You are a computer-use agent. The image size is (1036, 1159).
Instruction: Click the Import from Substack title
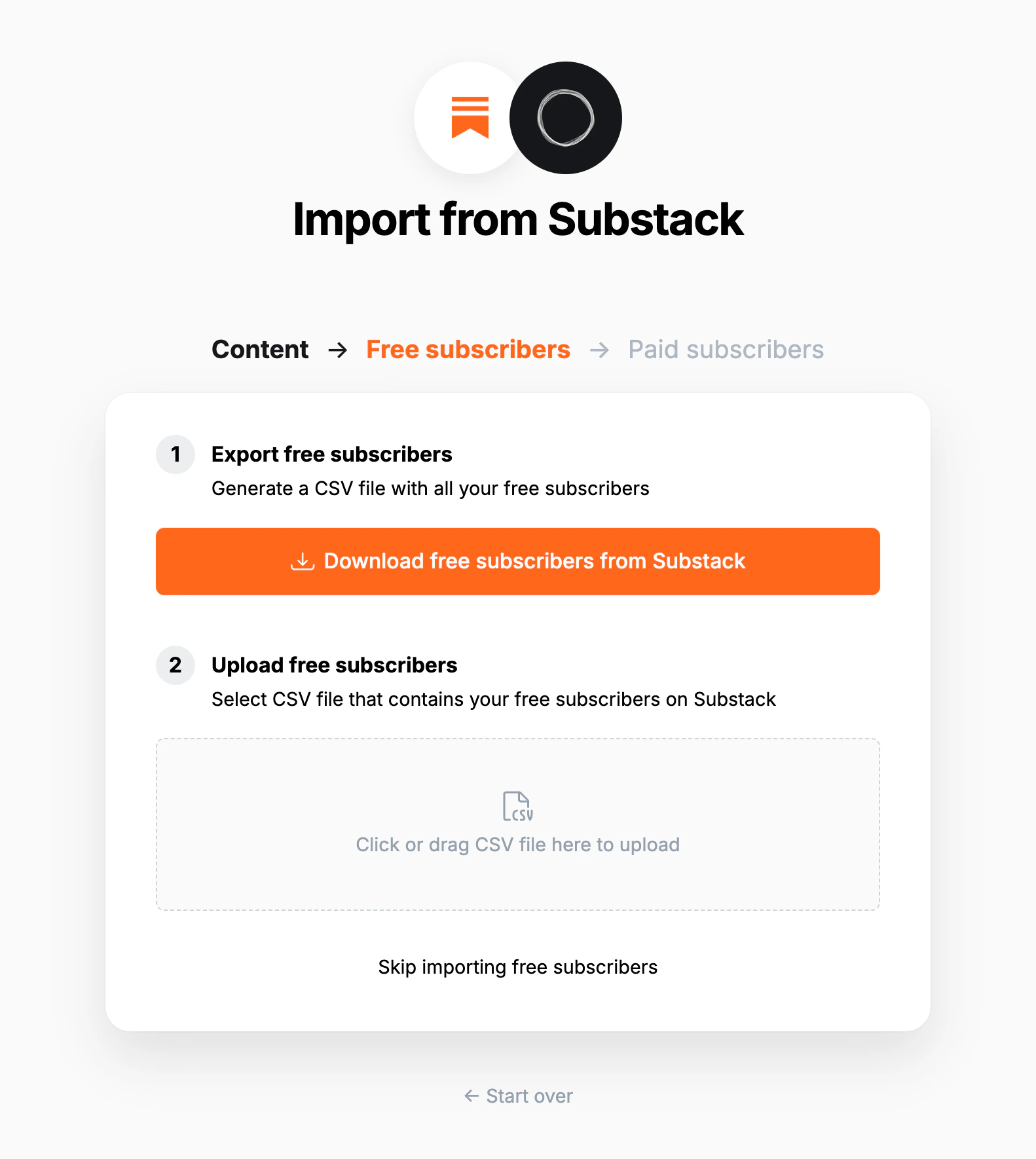517,219
